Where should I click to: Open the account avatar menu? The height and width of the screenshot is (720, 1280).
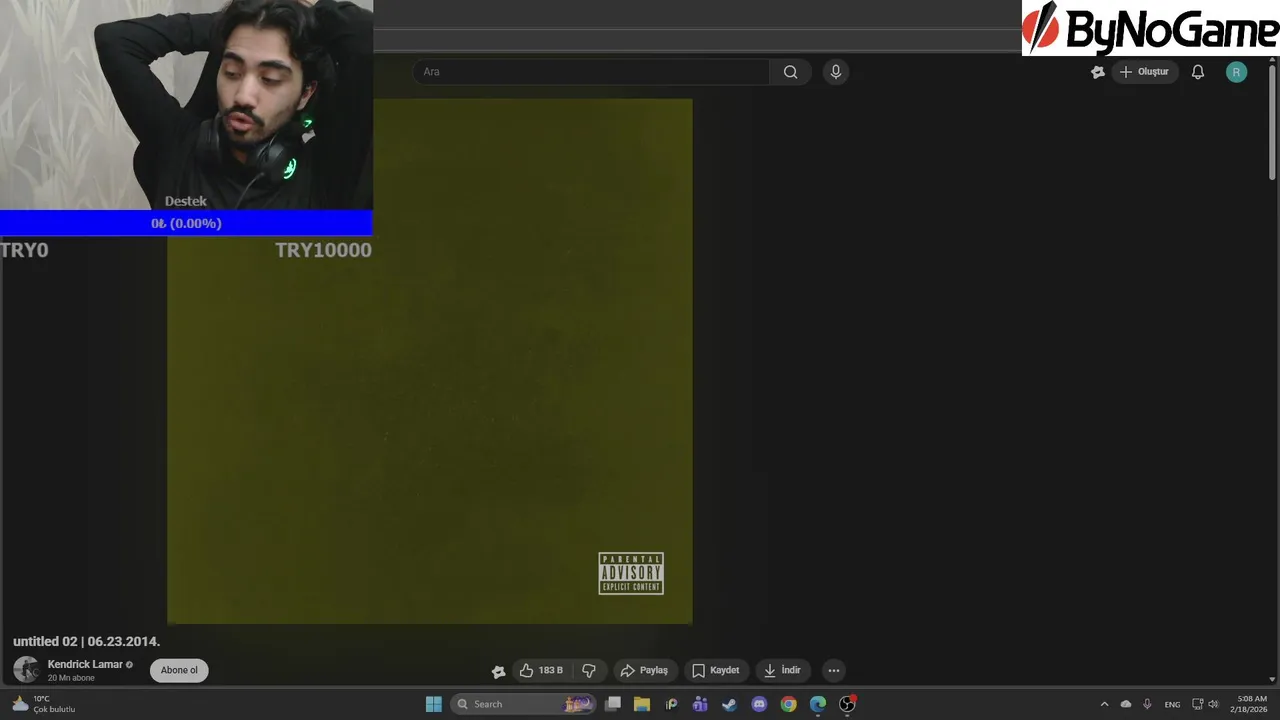click(1237, 72)
